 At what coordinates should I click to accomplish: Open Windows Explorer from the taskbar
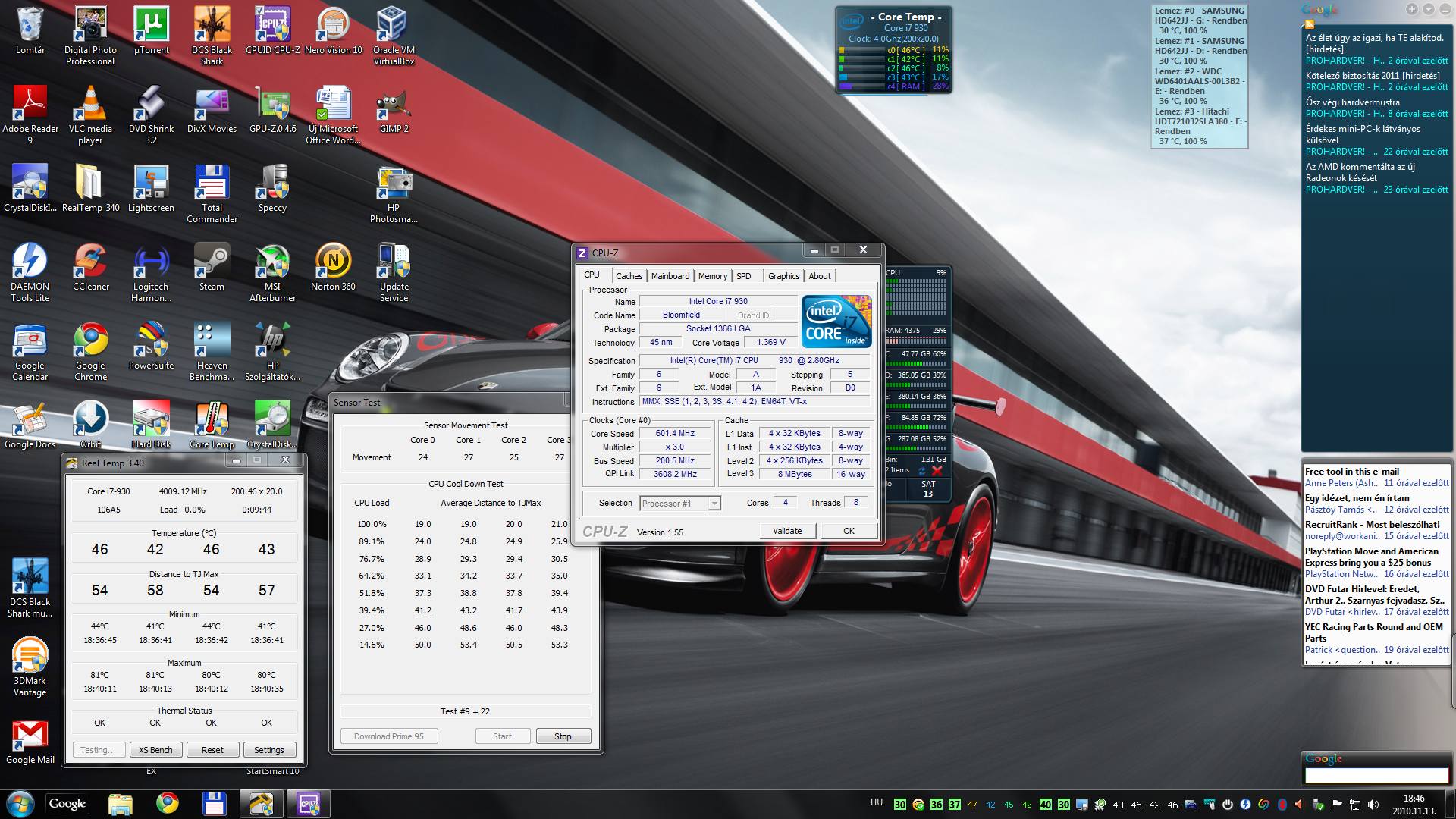coord(120,804)
